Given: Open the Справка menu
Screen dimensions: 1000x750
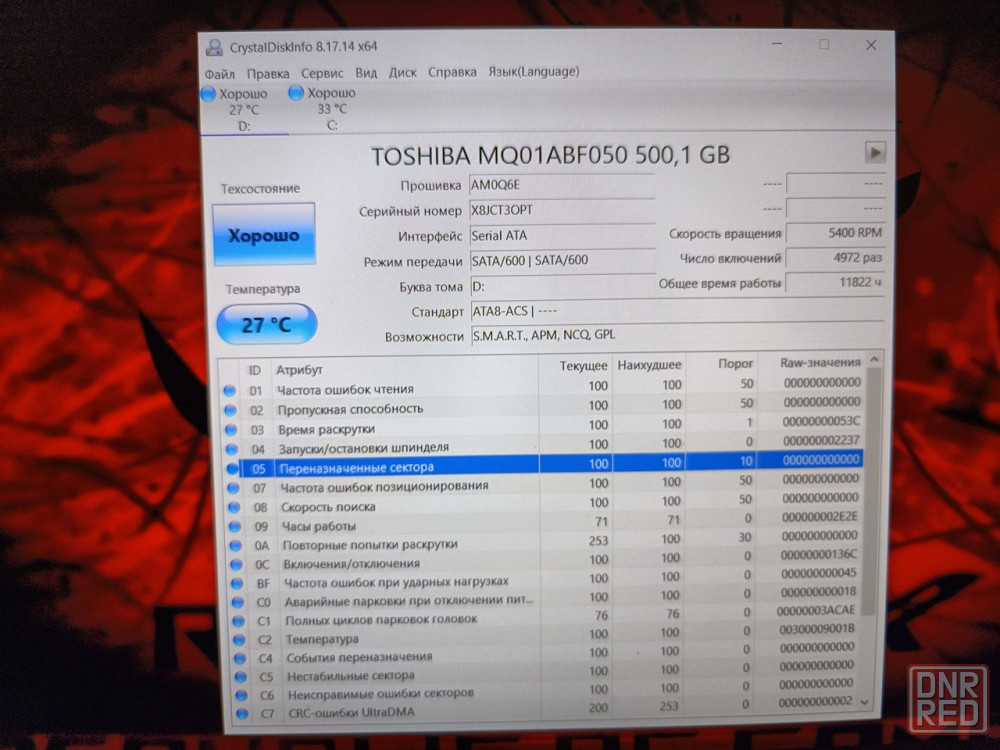Looking at the screenshot, I should pyautogui.click(x=452, y=72).
